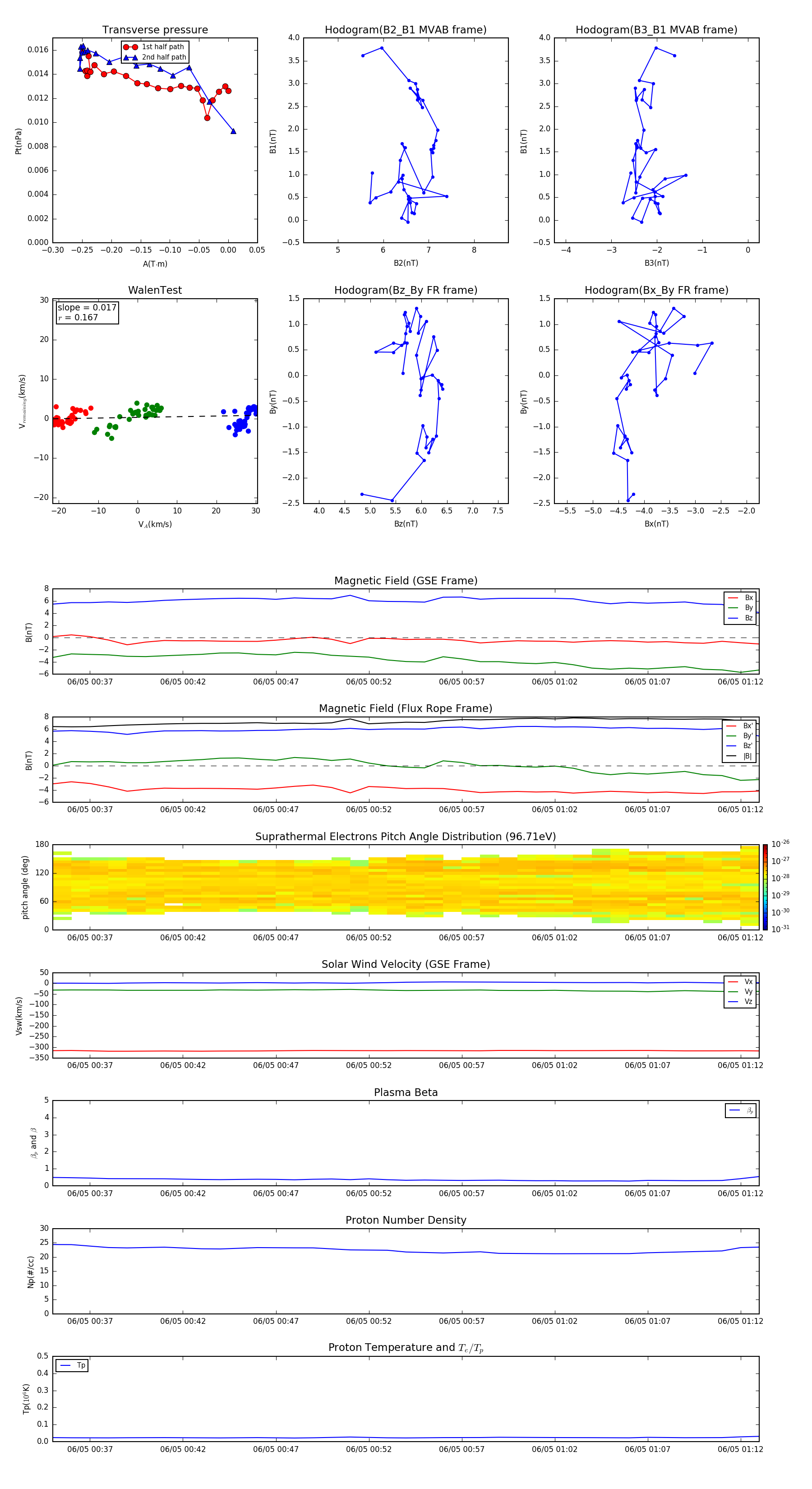Select the "slope = 0.017" annotation text

point(87,308)
